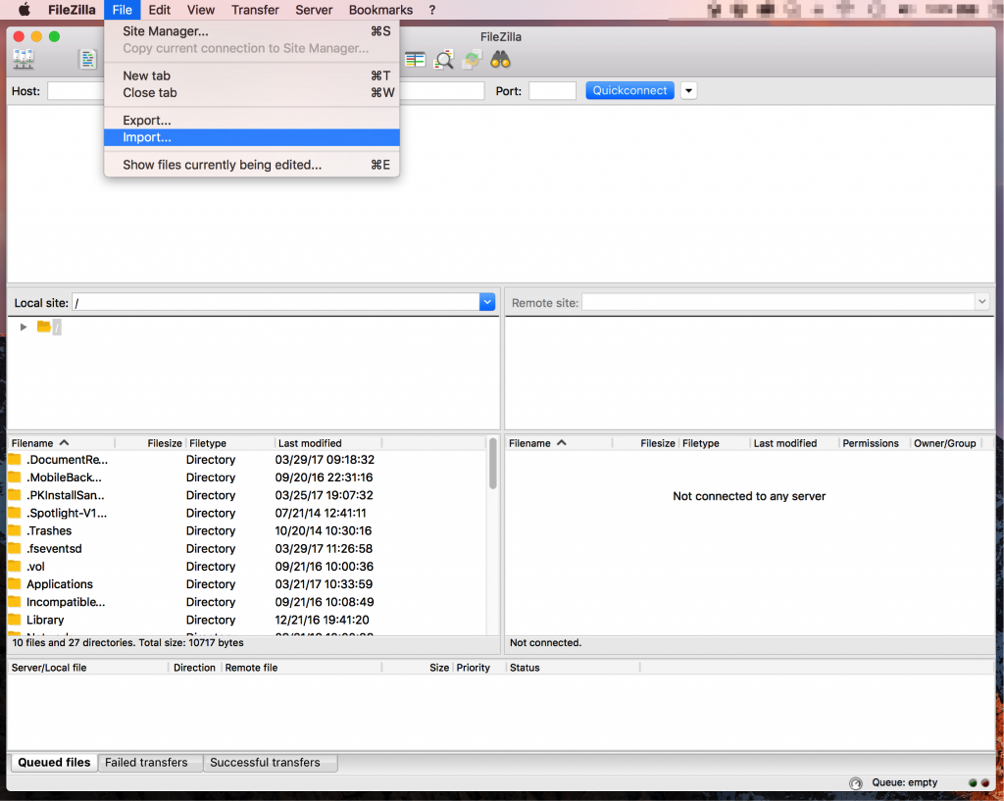Click queue Direction column header
Viewport: 1004px width, 801px height.
click(195, 667)
